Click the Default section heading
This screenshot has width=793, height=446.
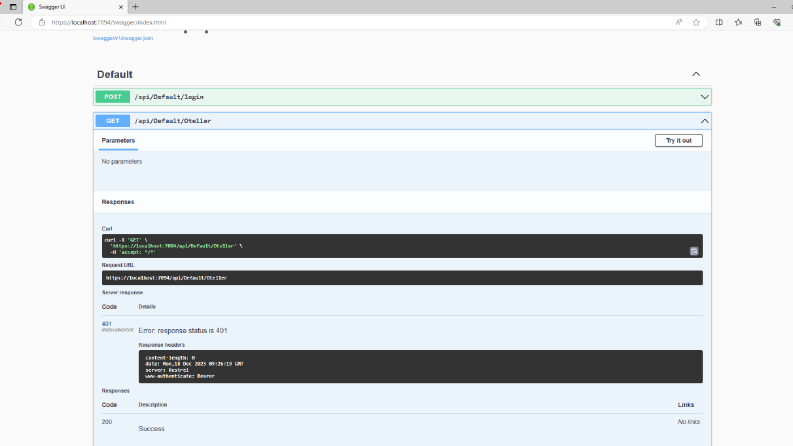point(115,74)
